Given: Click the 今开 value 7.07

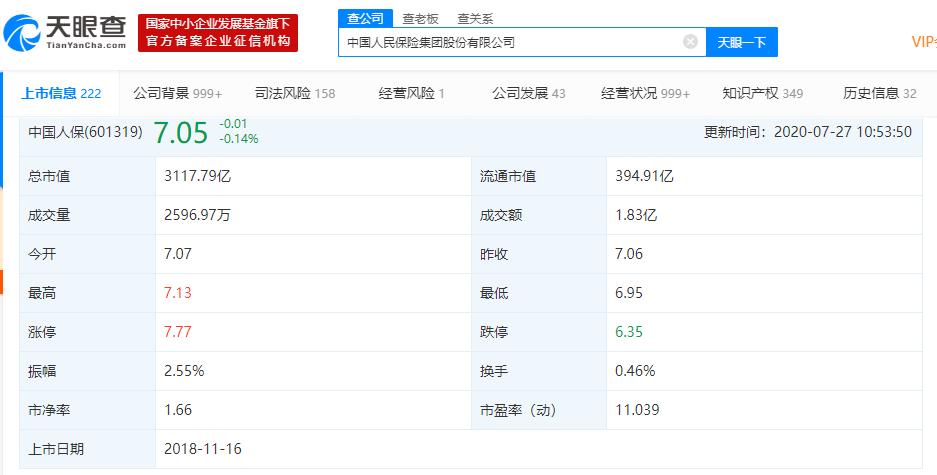Looking at the screenshot, I should tap(177, 254).
